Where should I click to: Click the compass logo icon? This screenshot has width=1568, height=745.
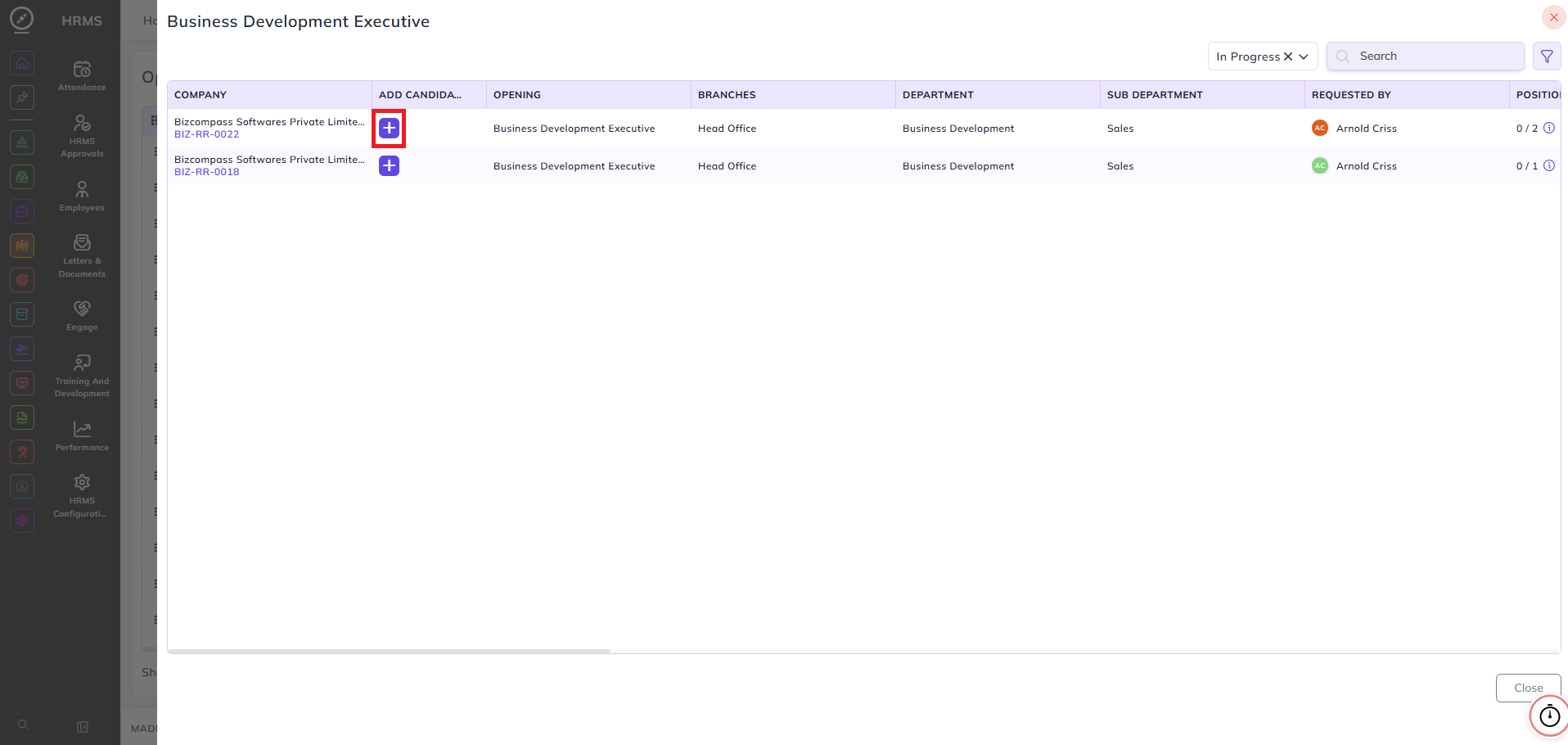[x=22, y=19]
